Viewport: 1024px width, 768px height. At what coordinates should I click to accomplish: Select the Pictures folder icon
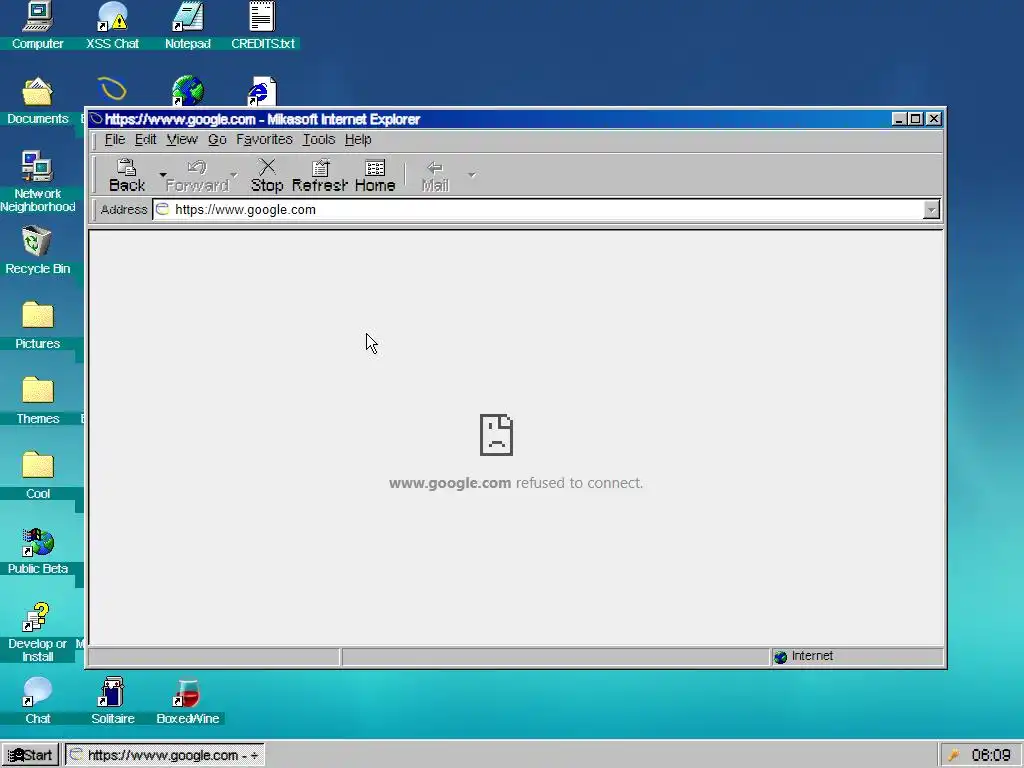(x=37, y=326)
